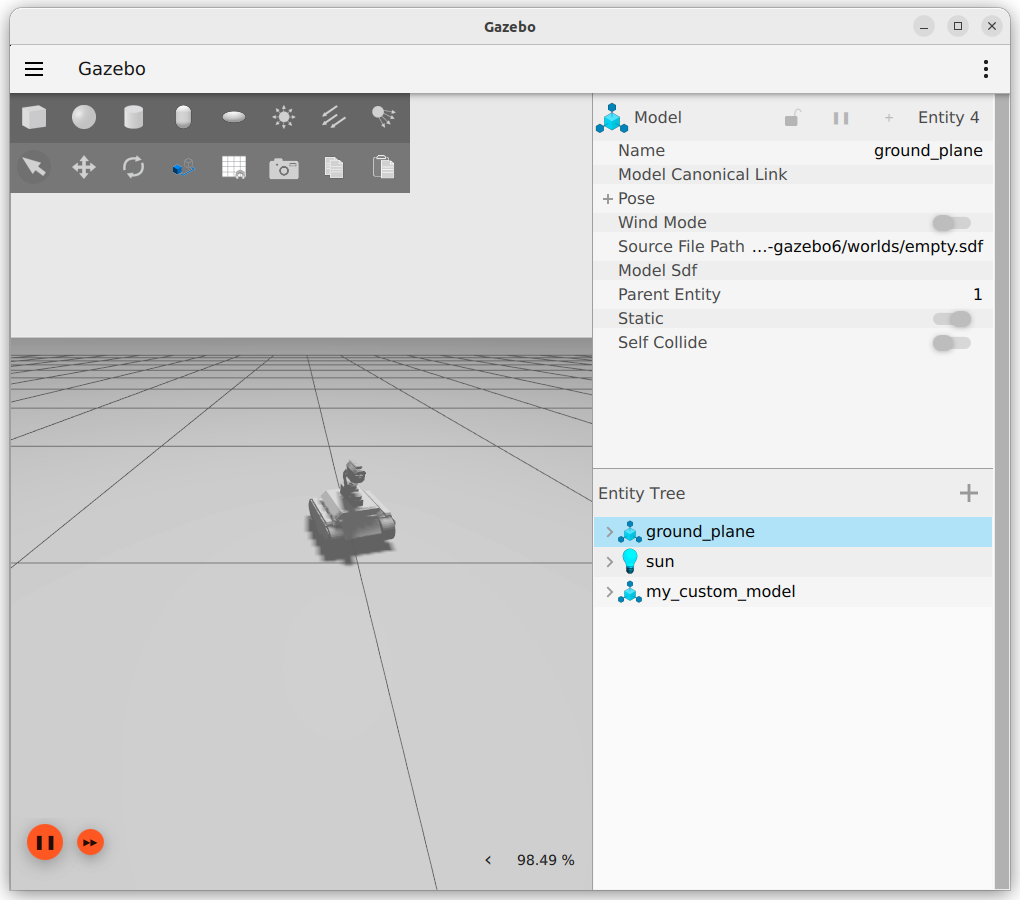Open the hamburger menu drawer

coord(34,69)
